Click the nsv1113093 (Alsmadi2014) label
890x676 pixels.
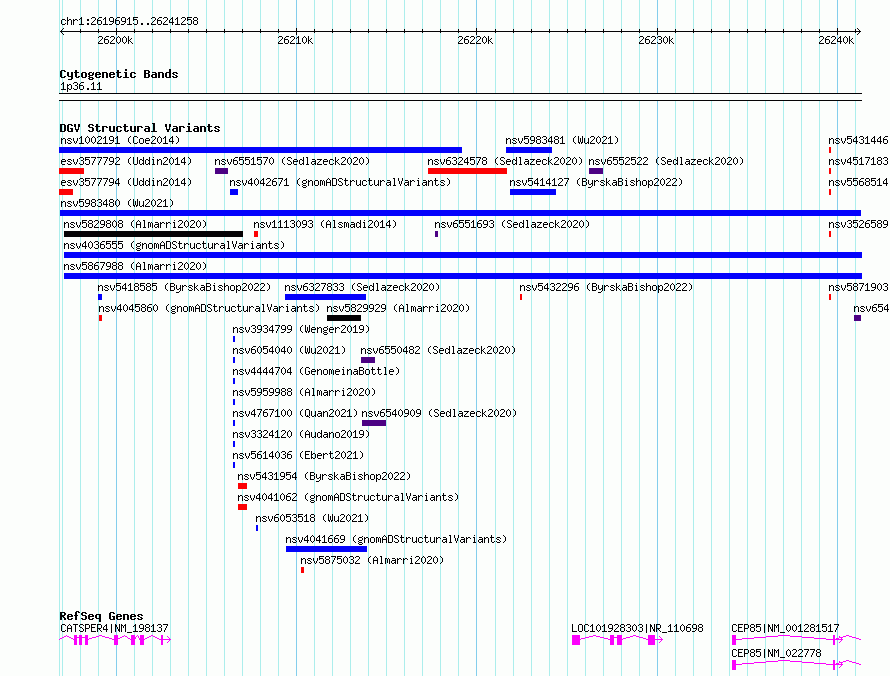[x=325, y=224]
